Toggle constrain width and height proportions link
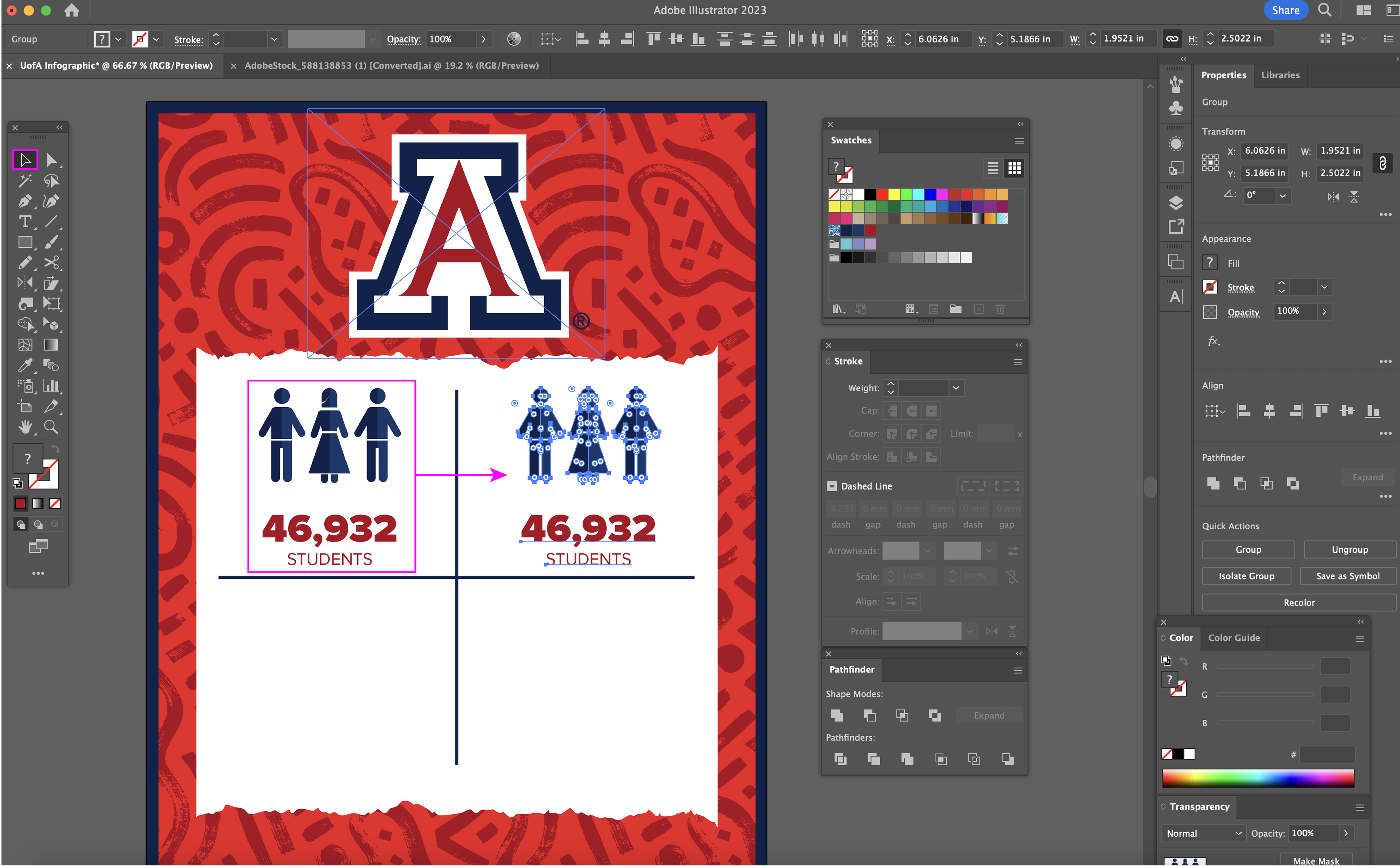Screen dimensions: 1400x866 tap(1382, 163)
